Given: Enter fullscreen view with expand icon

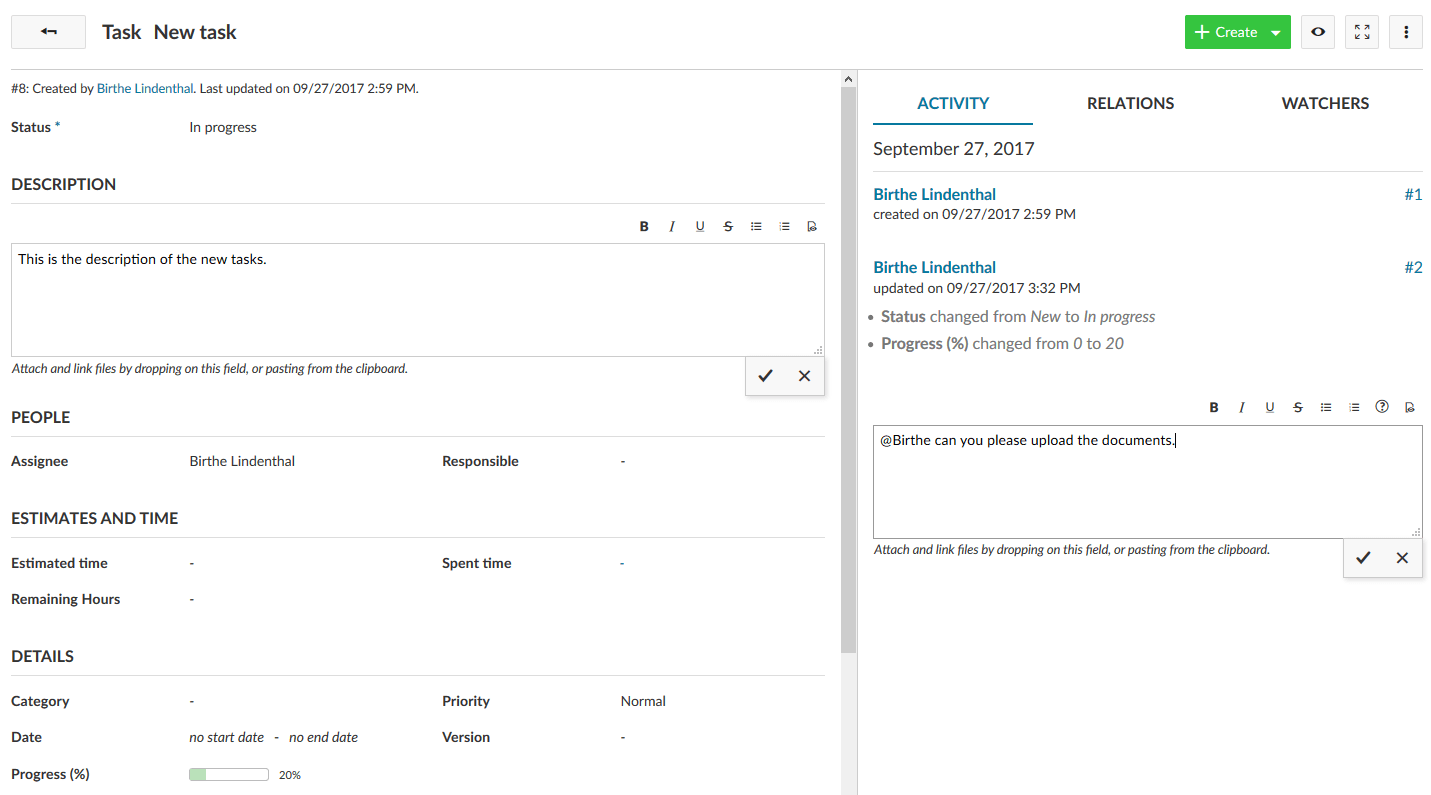Looking at the screenshot, I should pyautogui.click(x=1362, y=32).
